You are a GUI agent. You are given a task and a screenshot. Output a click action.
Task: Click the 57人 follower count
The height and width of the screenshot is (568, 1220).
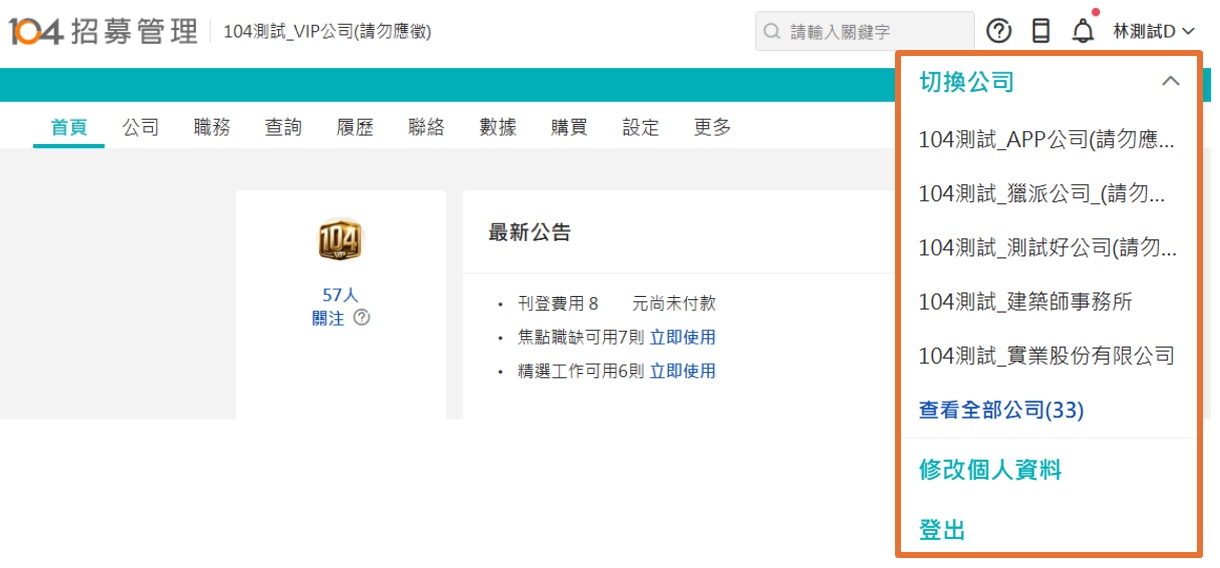[x=340, y=295]
